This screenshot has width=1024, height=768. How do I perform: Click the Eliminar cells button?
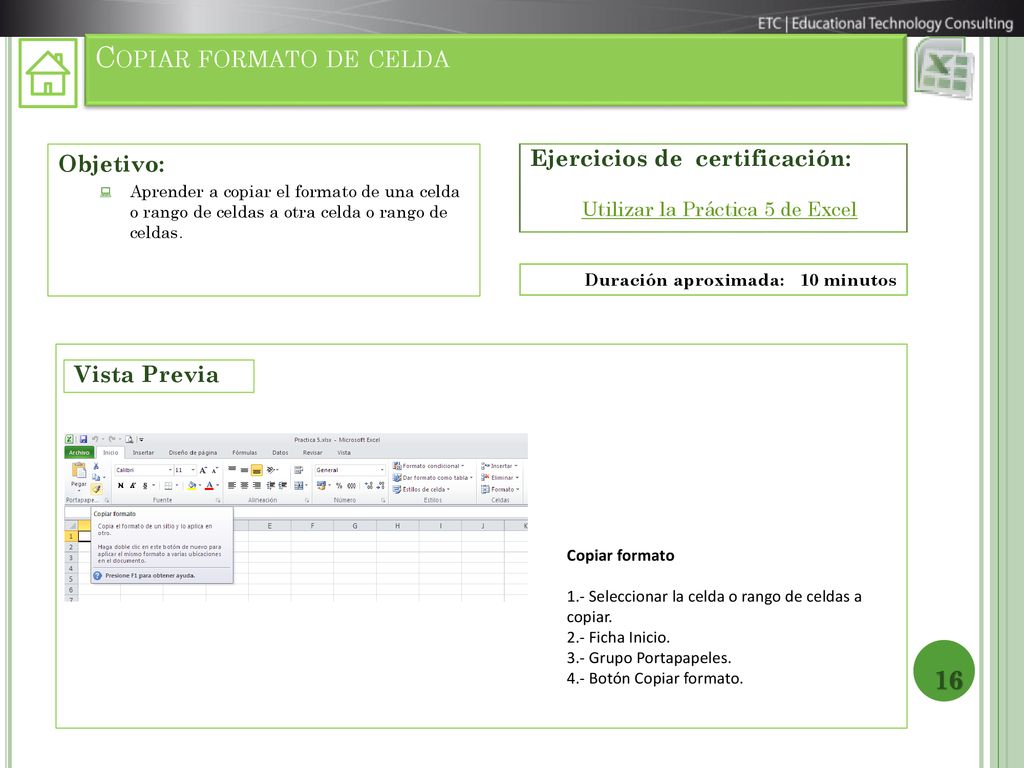pyautogui.click(x=500, y=477)
